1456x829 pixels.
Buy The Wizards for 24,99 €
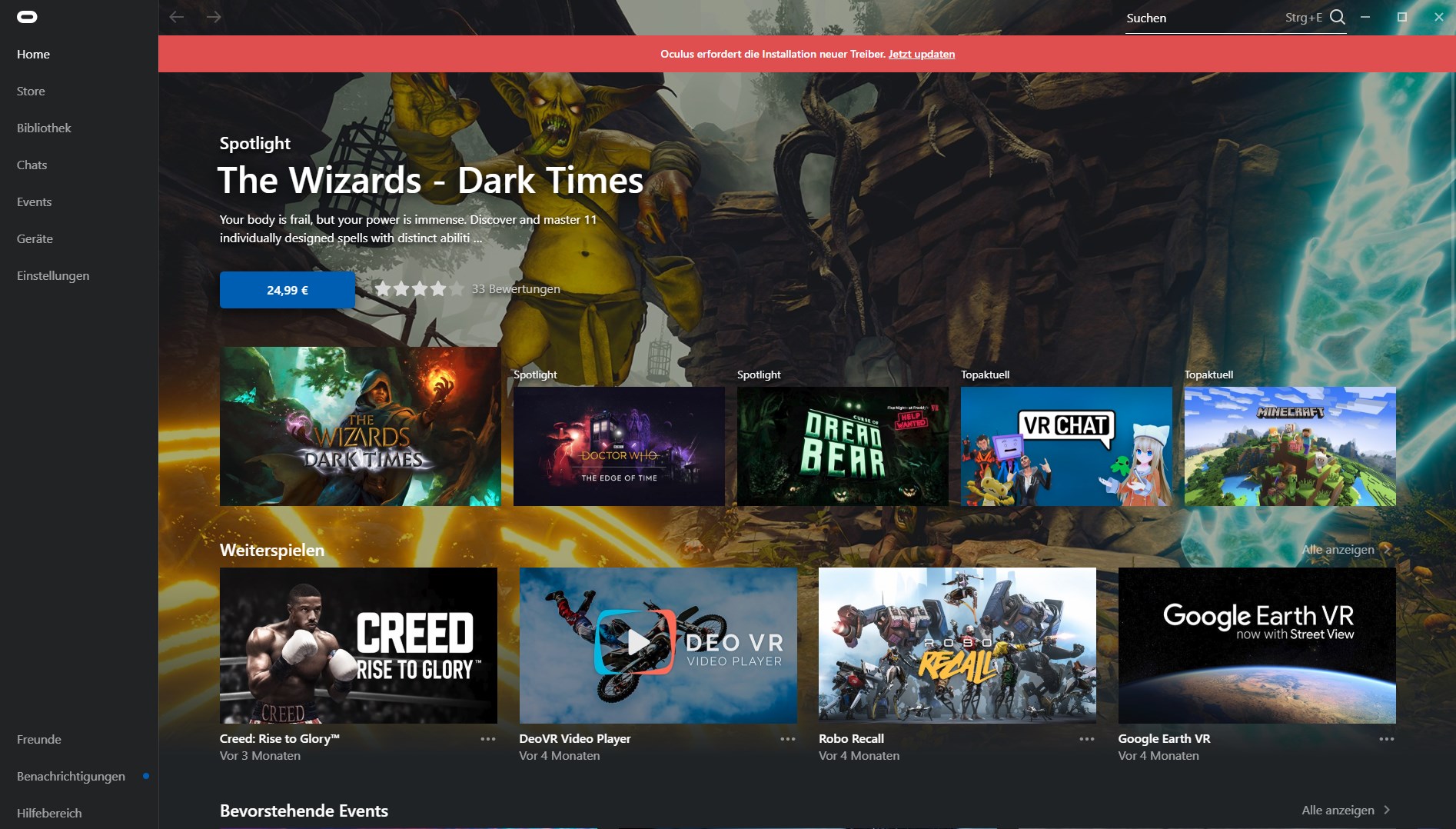coord(288,290)
